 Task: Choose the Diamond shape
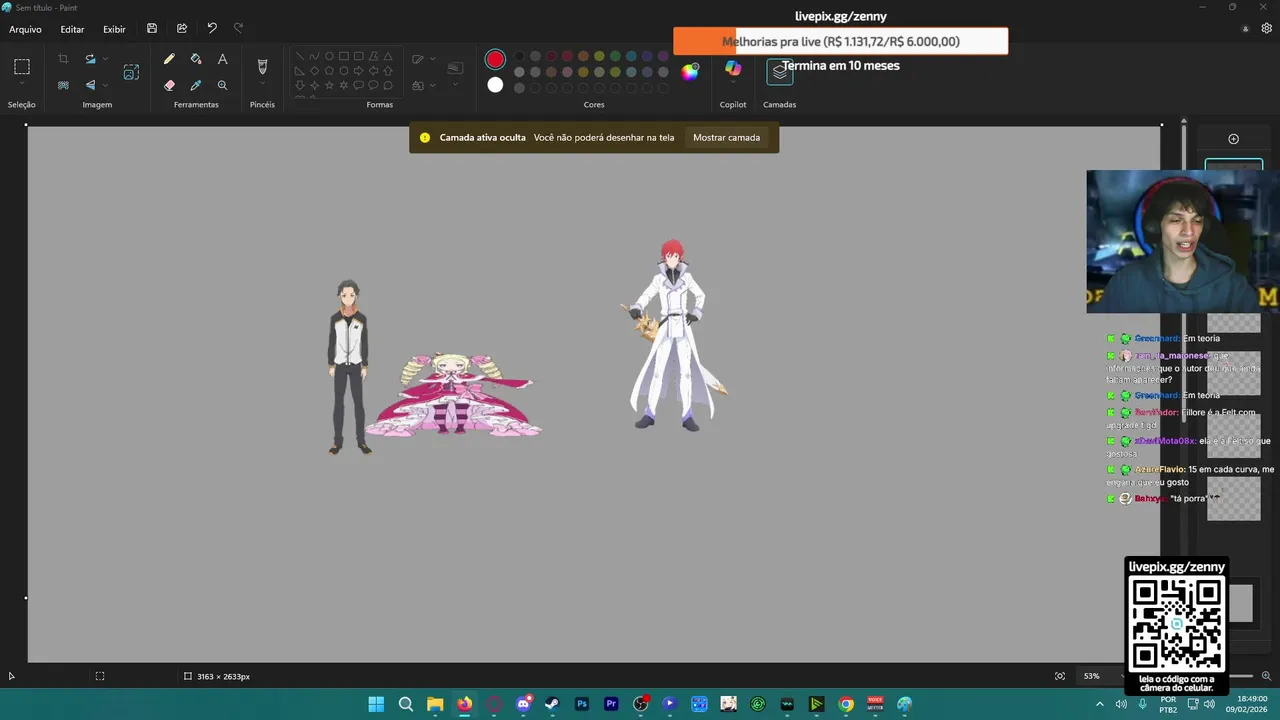click(x=314, y=71)
